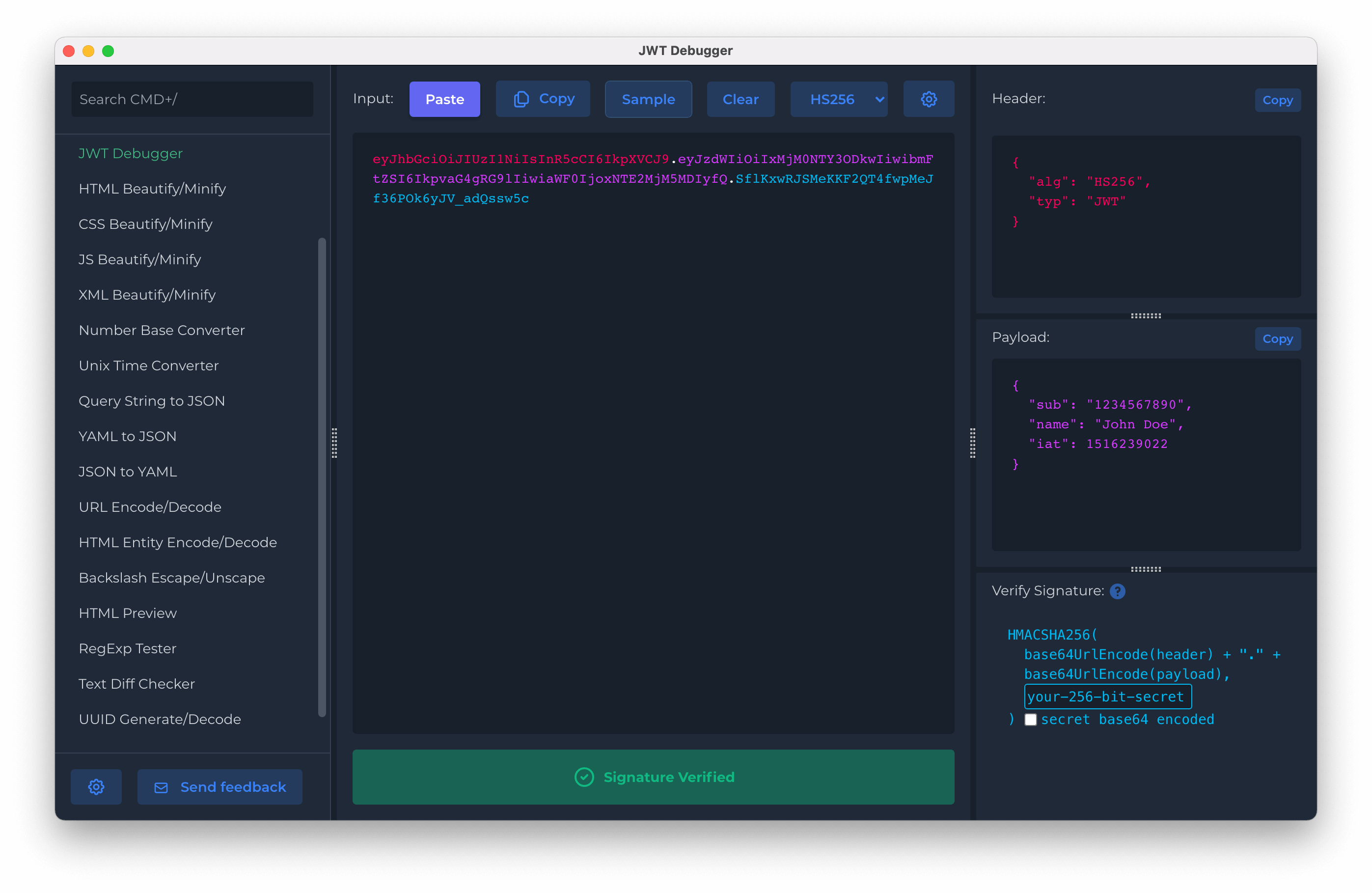This screenshot has width=1372, height=893.
Task: Copy the Payload JSON
Action: click(x=1277, y=338)
